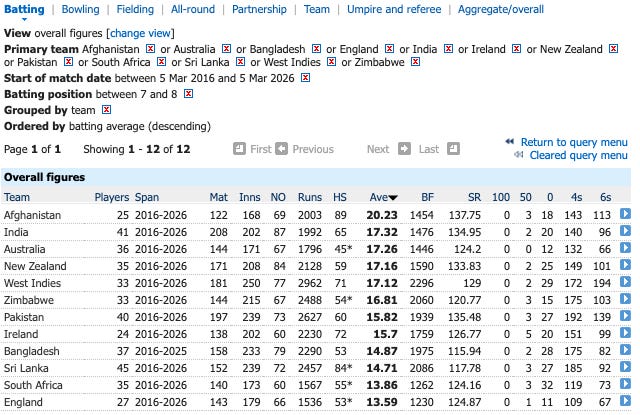Remove the Sri Lanka primary team filter
Viewport: 640px width, 415px height.
[241, 62]
